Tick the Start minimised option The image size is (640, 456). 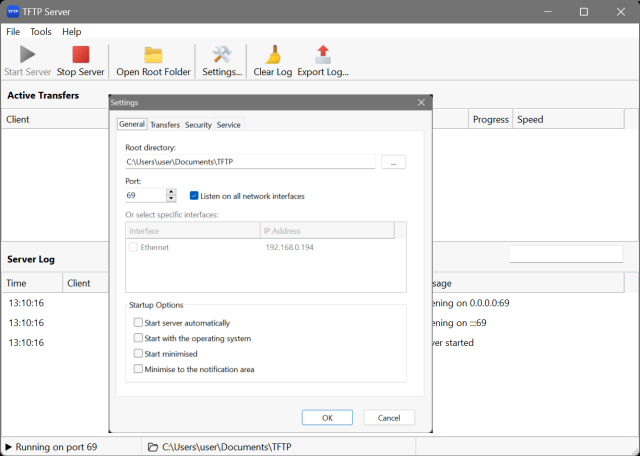tap(138, 354)
